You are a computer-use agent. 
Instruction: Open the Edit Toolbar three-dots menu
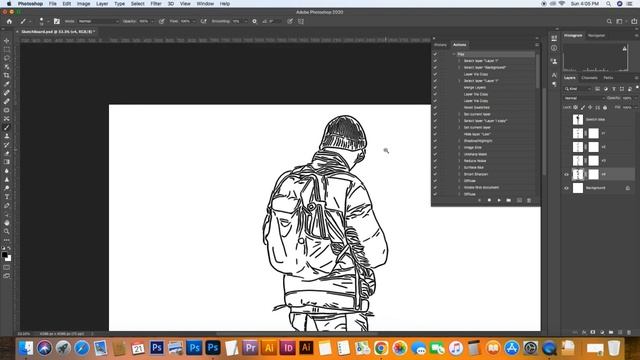point(7,240)
